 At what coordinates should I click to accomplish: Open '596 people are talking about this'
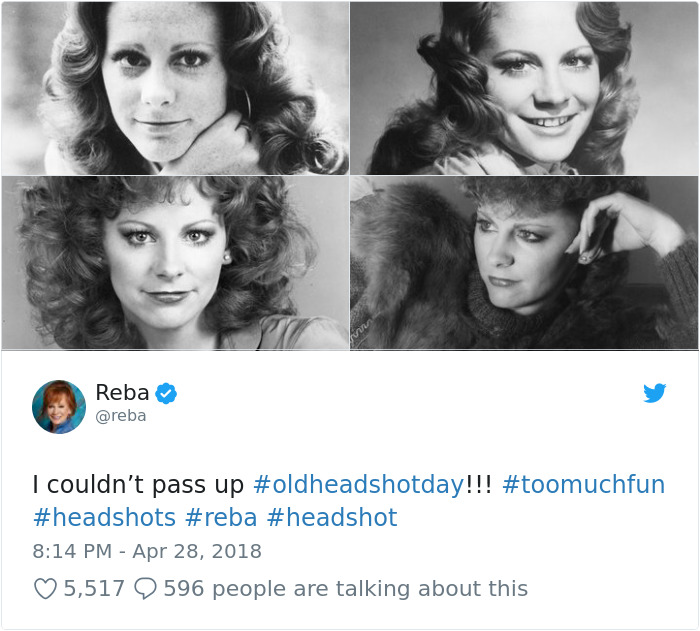pyautogui.click(x=346, y=589)
